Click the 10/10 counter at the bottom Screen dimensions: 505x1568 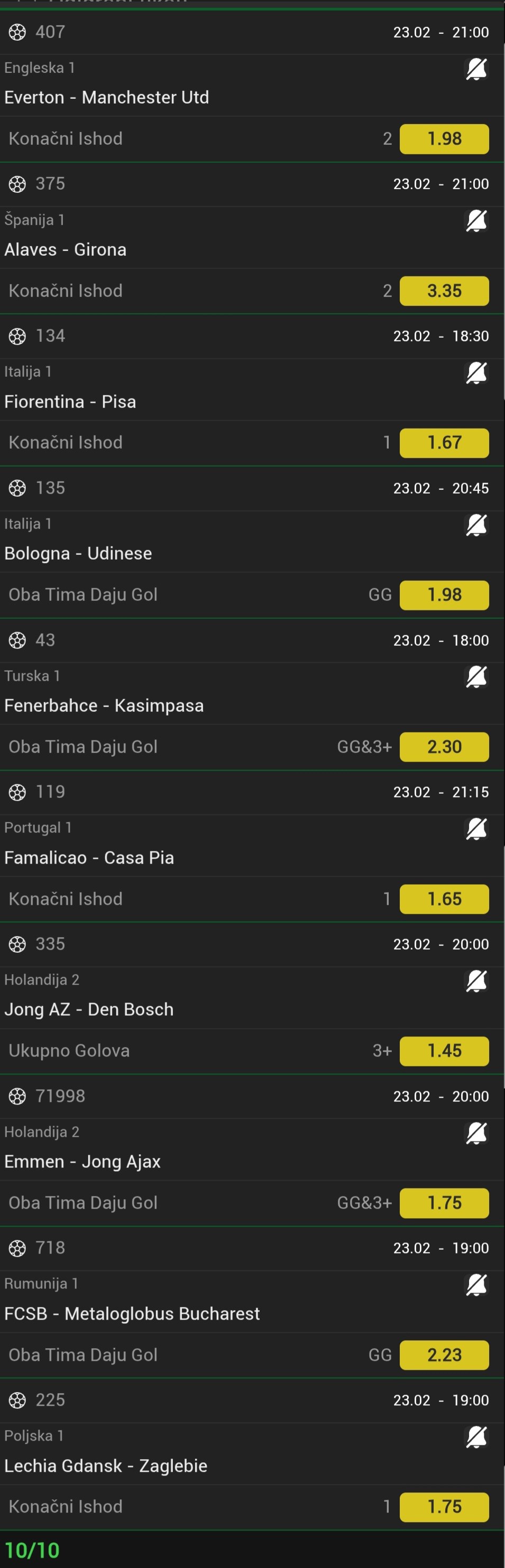[32, 1550]
